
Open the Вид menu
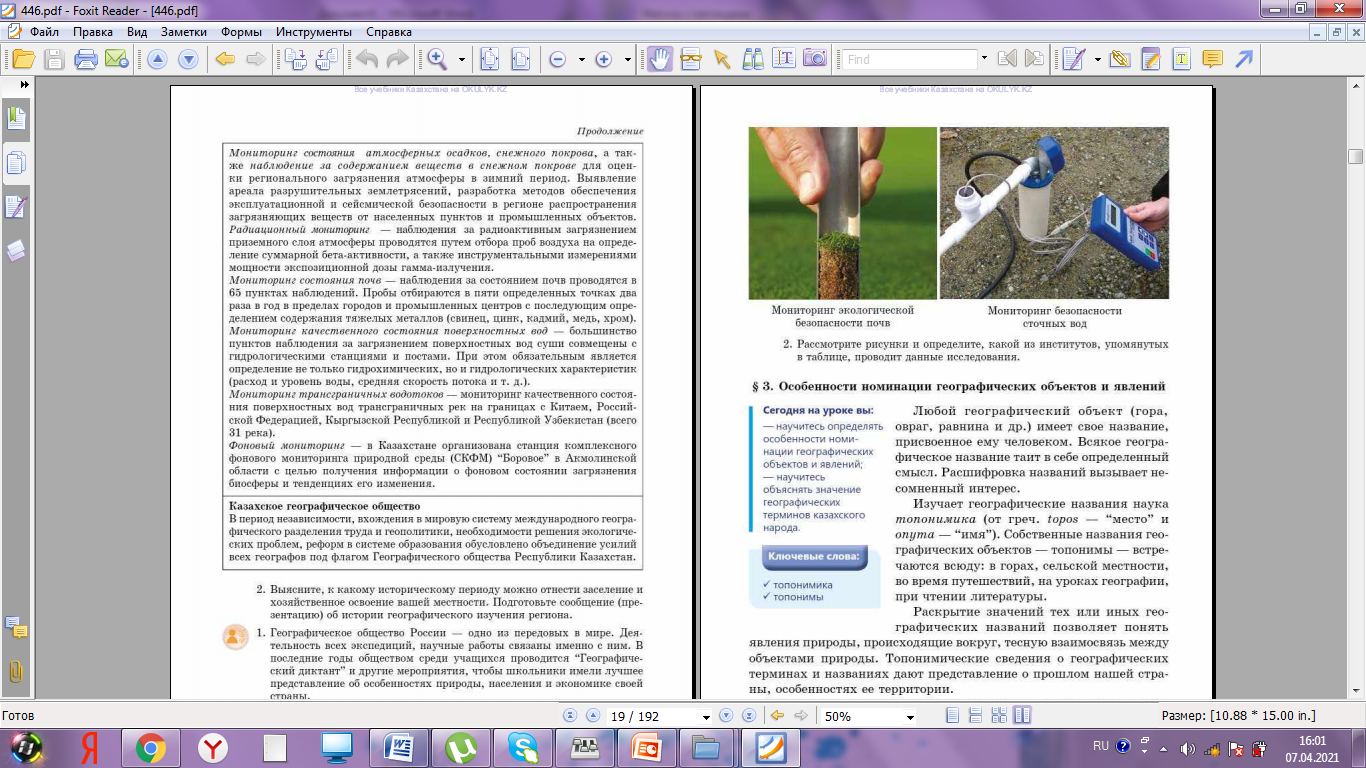coord(137,32)
